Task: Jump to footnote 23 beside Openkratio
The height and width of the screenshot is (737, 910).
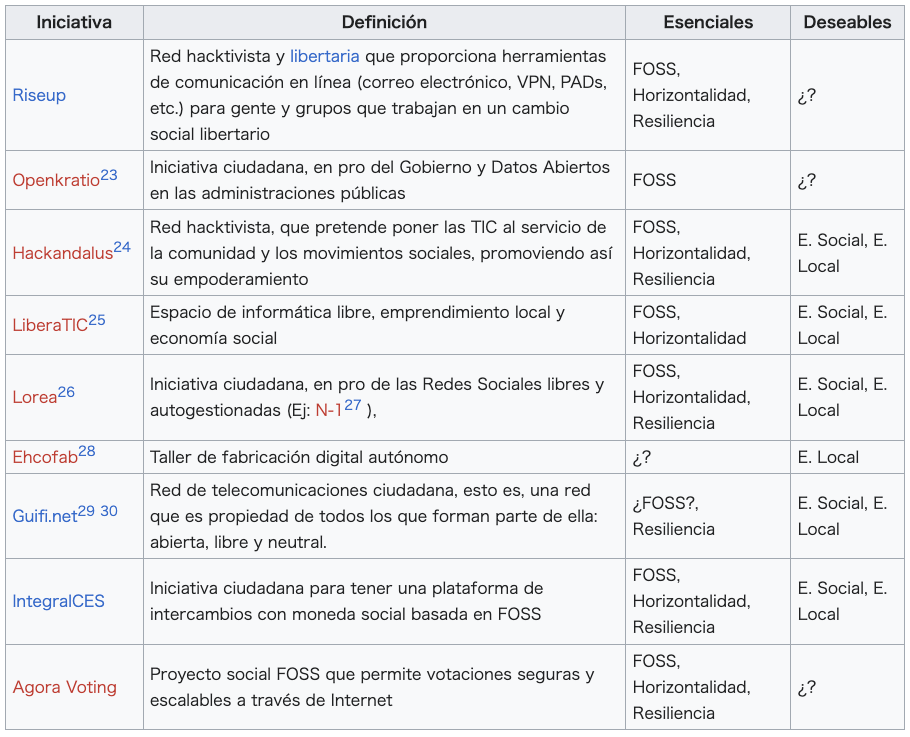Action: click(x=109, y=175)
